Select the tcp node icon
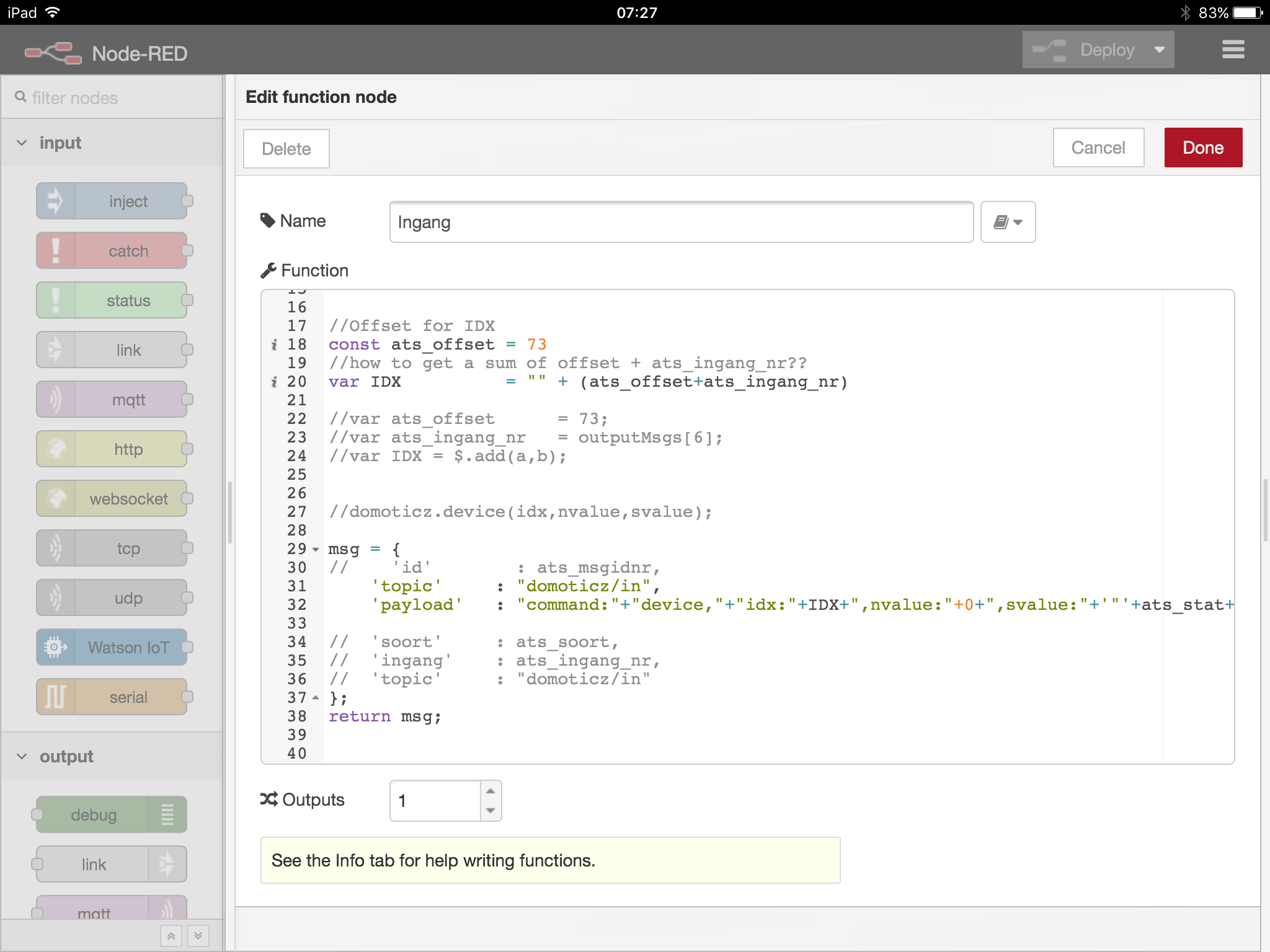Viewport: 1270px width, 952px height. click(x=56, y=548)
